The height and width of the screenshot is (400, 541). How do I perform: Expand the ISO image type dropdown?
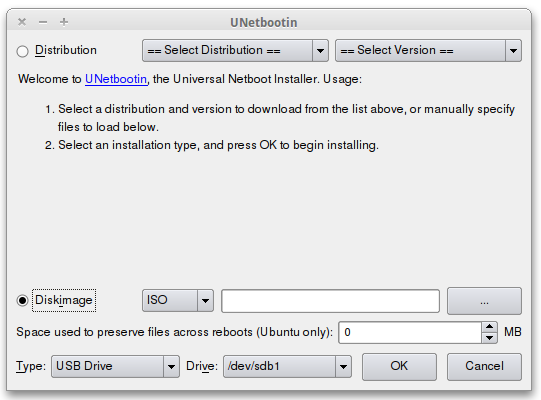[x=178, y=300]
